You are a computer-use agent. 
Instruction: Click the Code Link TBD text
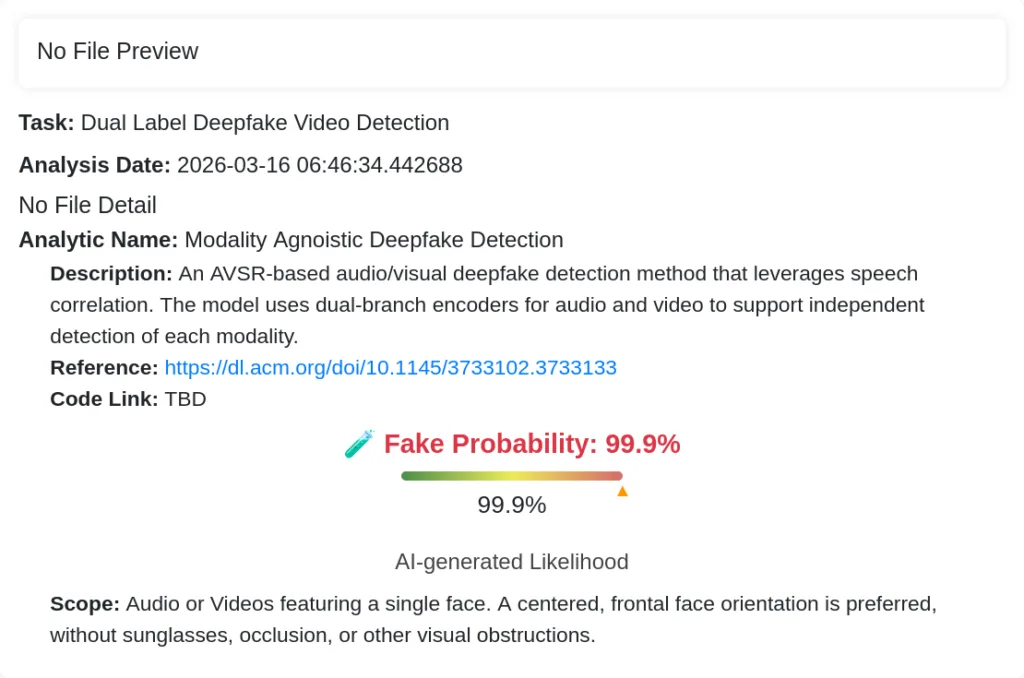tap(185, 399)
